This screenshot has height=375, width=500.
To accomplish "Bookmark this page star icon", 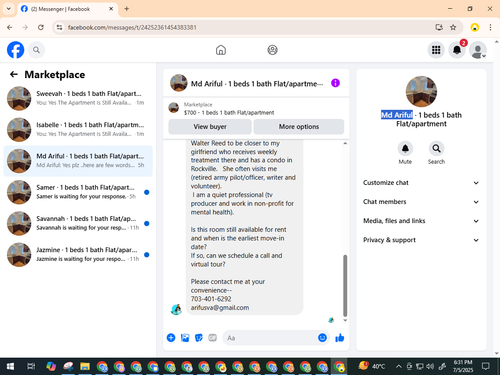I will click(453, 27).
